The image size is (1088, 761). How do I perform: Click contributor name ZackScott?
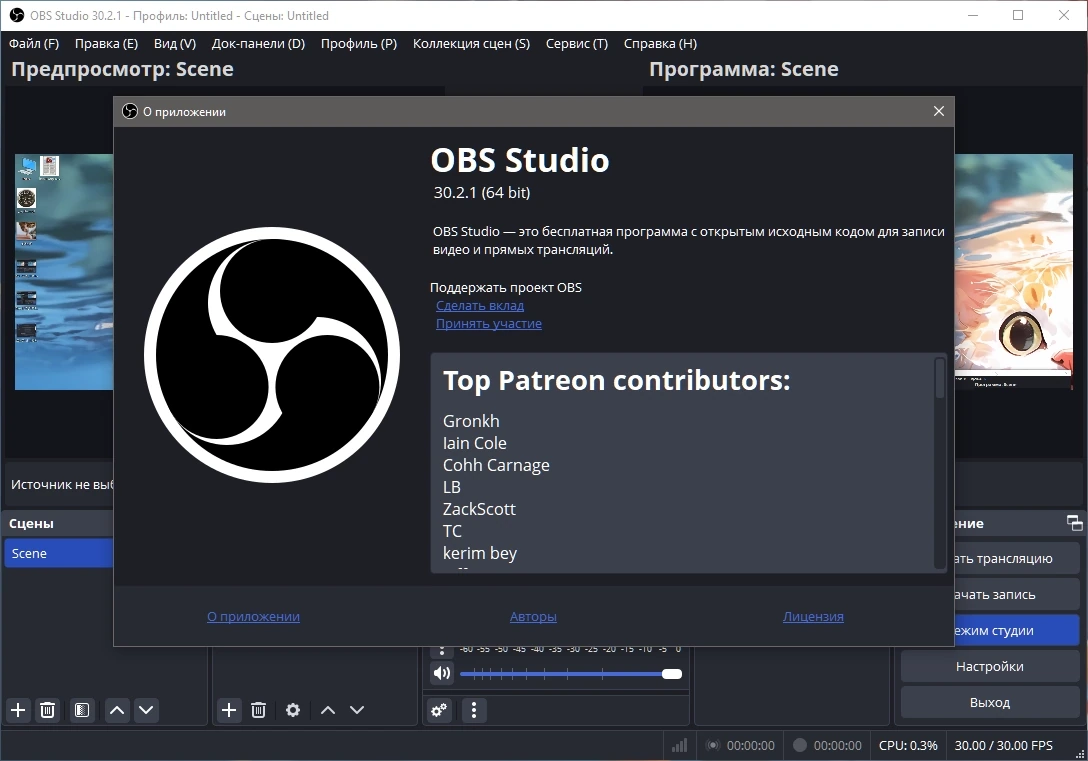pyautogui.click(x=479, y=509)
